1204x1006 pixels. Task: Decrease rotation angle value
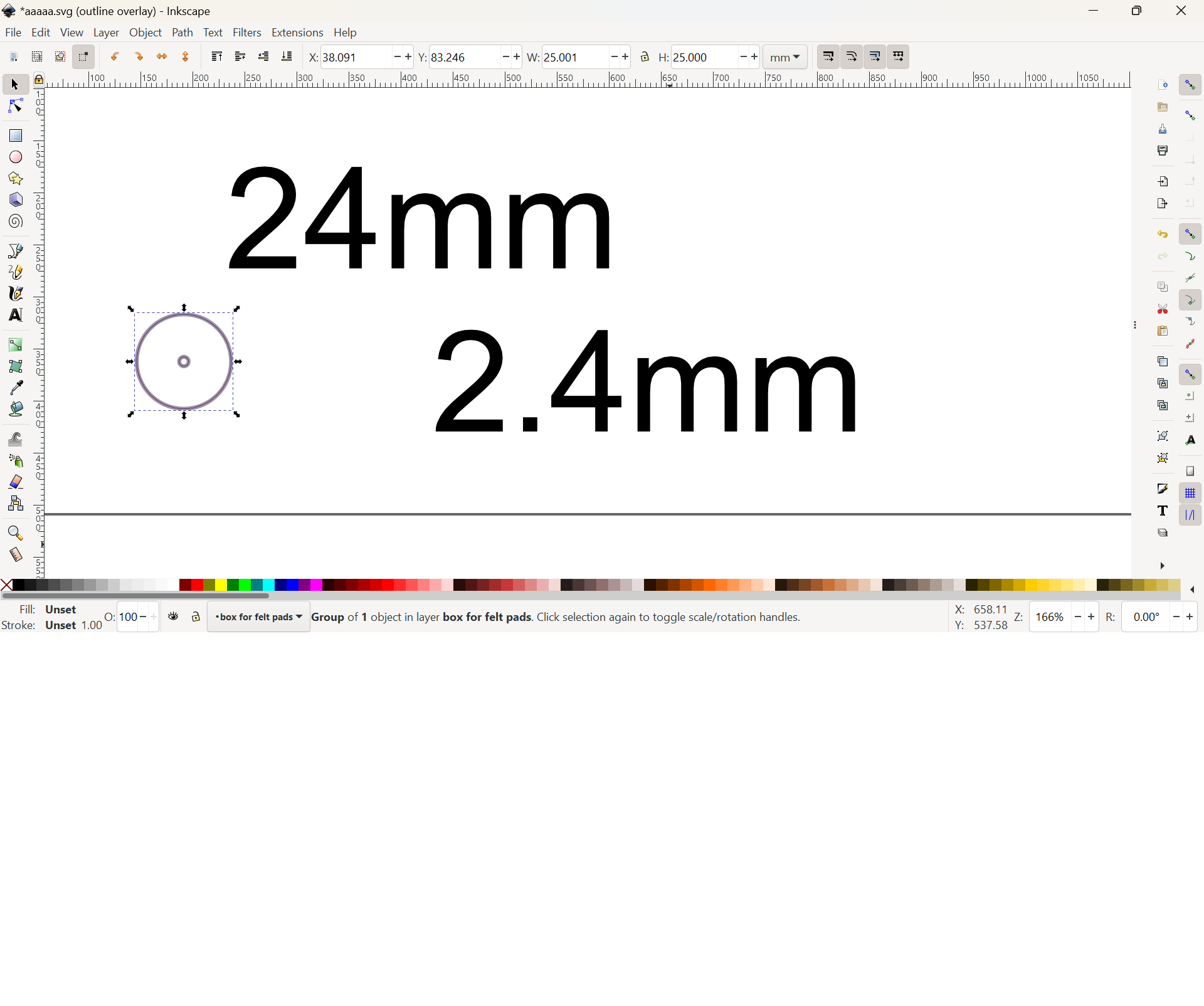(x=1176, y=617)
